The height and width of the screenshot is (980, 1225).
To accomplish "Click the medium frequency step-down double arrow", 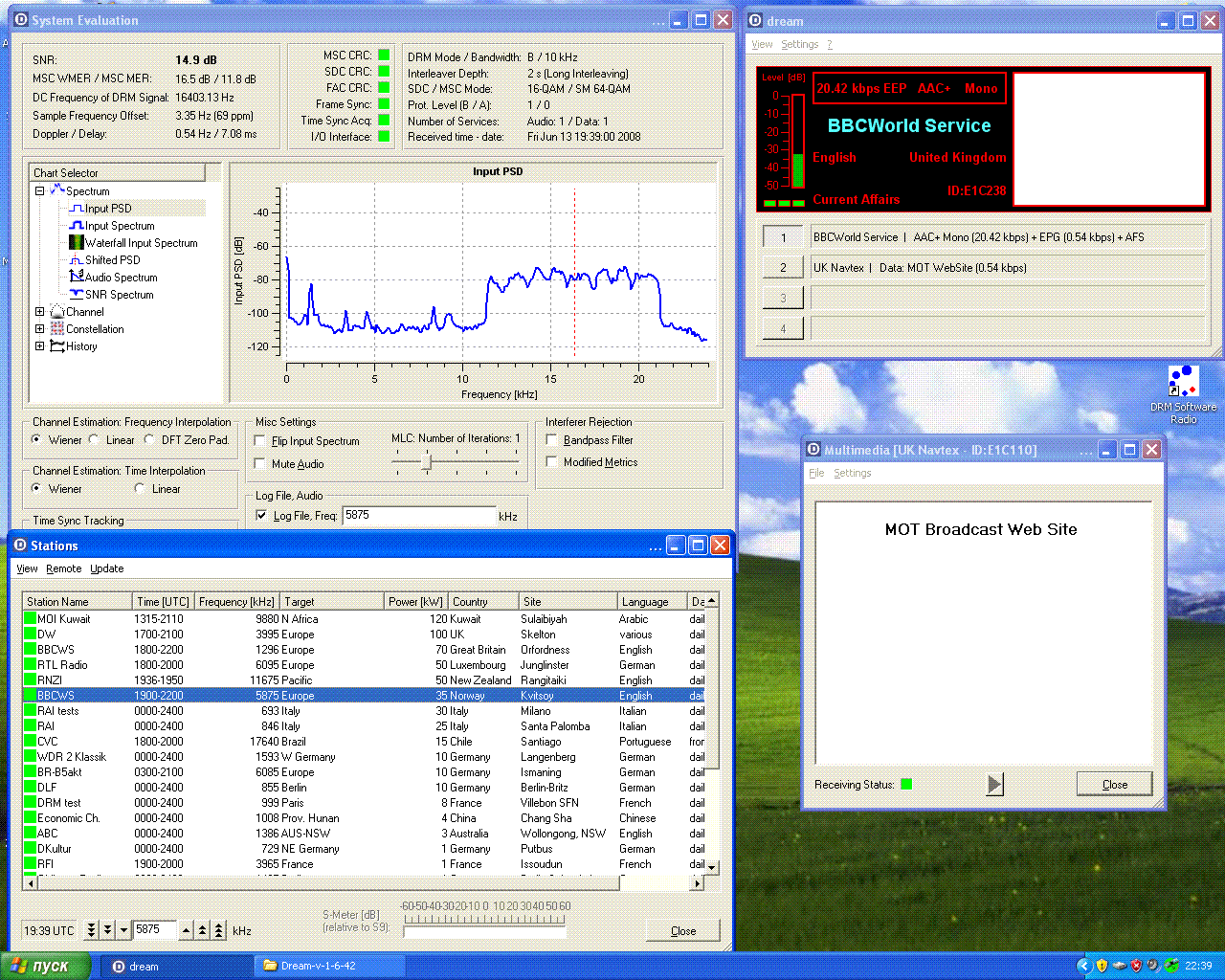I will 108,930.
